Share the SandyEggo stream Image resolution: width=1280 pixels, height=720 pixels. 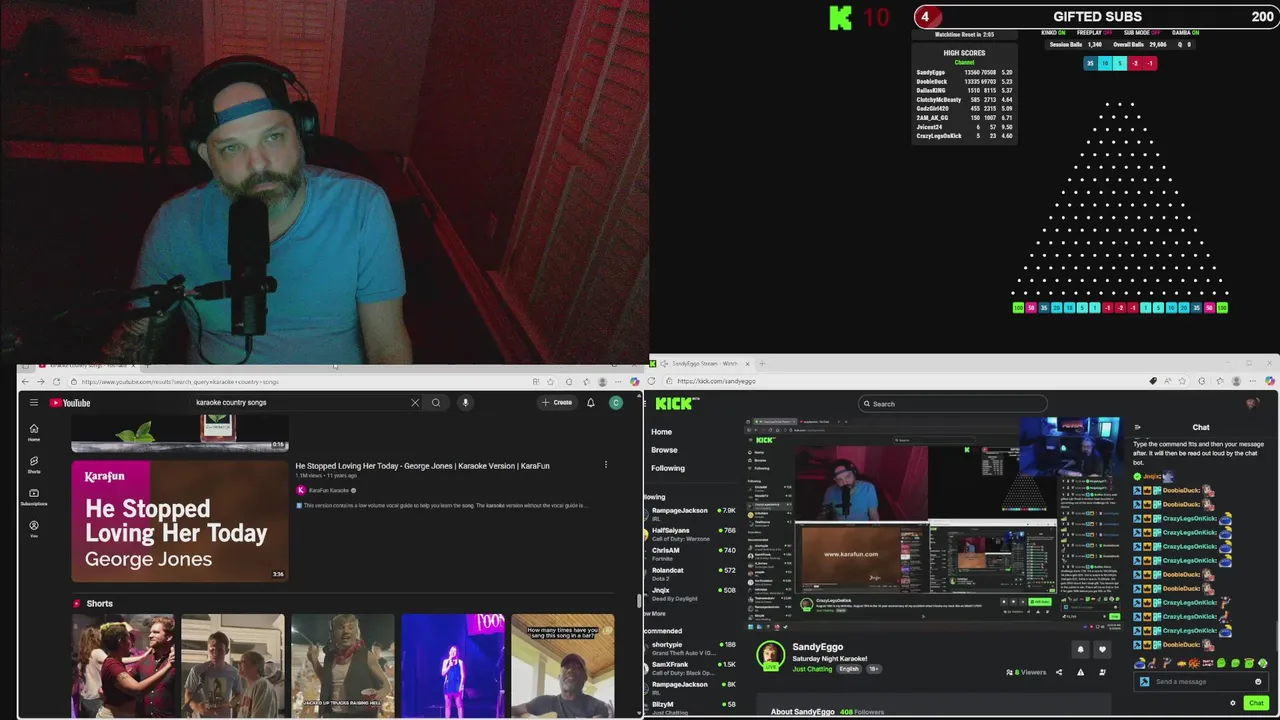(1059, 672)
